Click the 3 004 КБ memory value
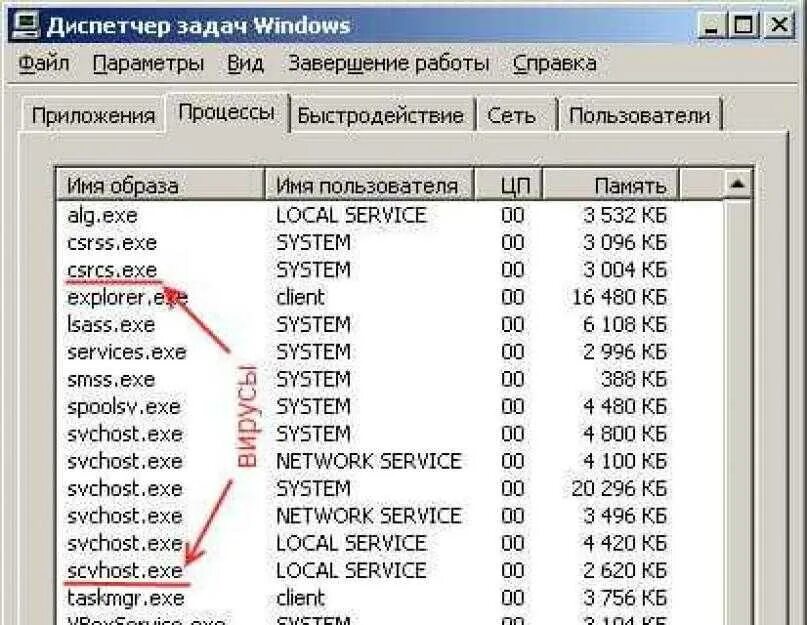The width and height of the screenshot is (807, 625). coord(625,270)
